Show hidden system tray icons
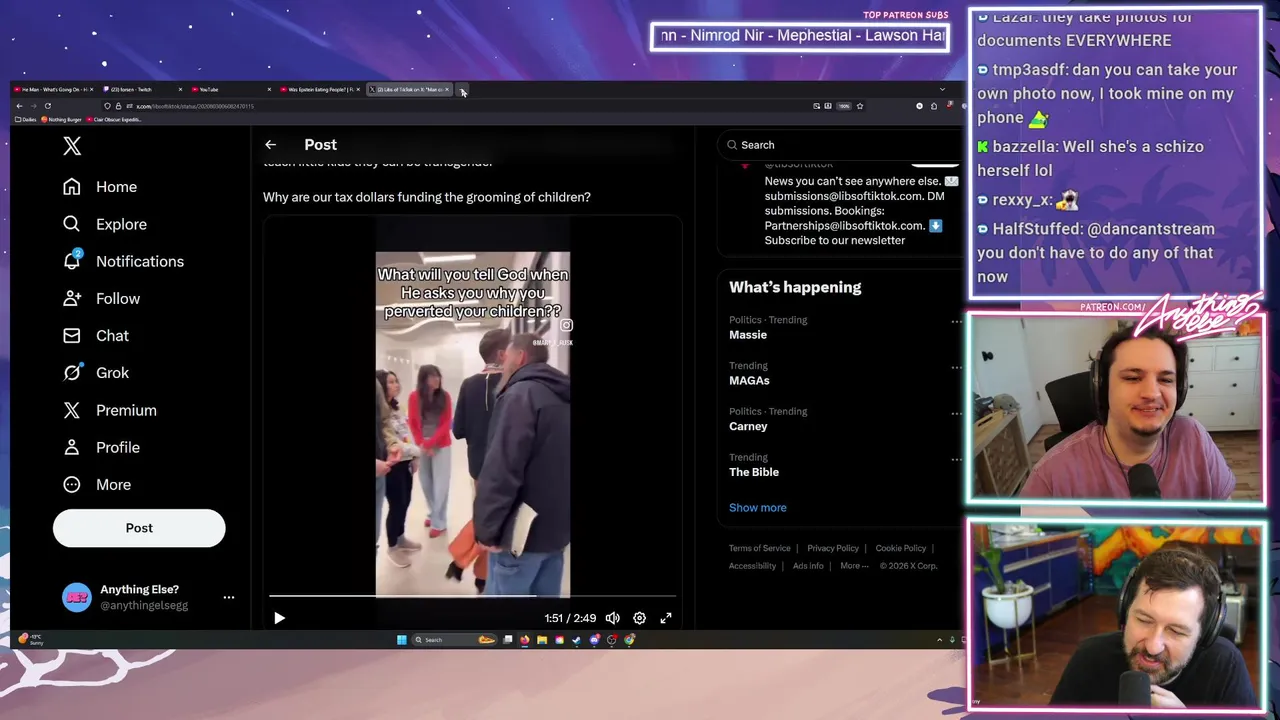 (939, 640)
